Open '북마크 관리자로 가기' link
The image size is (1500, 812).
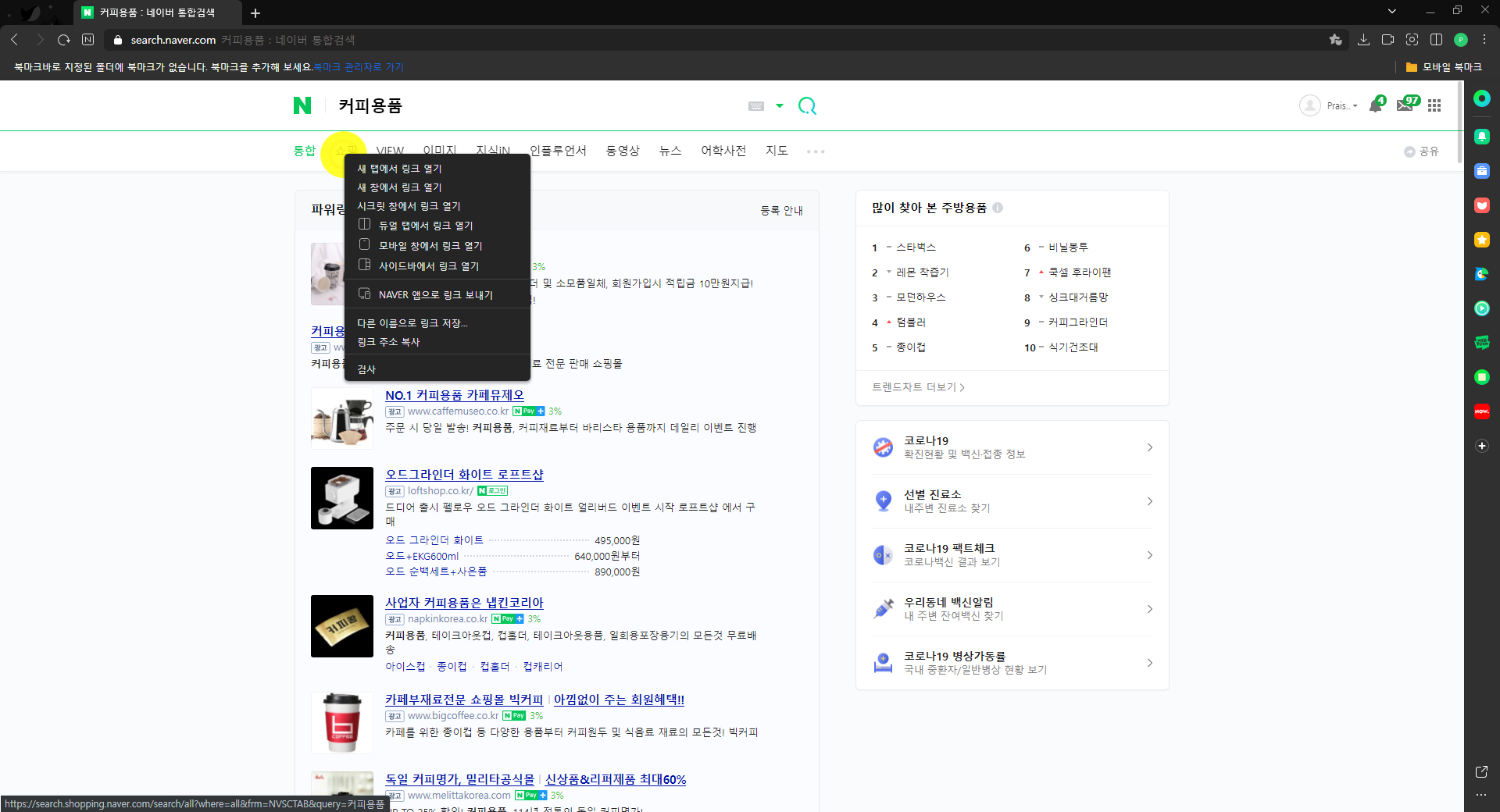[359, 67]
